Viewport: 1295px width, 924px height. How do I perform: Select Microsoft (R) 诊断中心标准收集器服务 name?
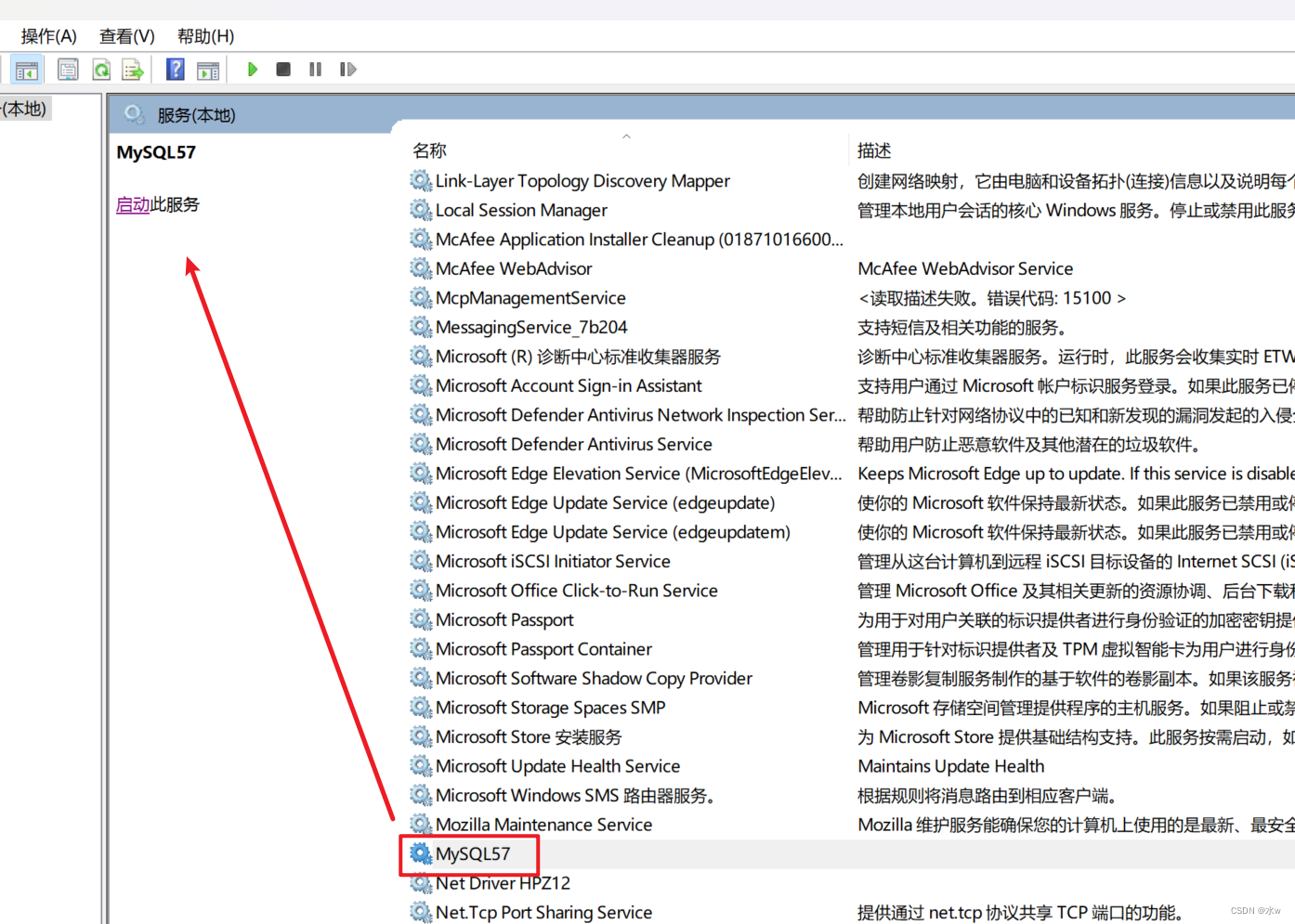pos(578,357)
